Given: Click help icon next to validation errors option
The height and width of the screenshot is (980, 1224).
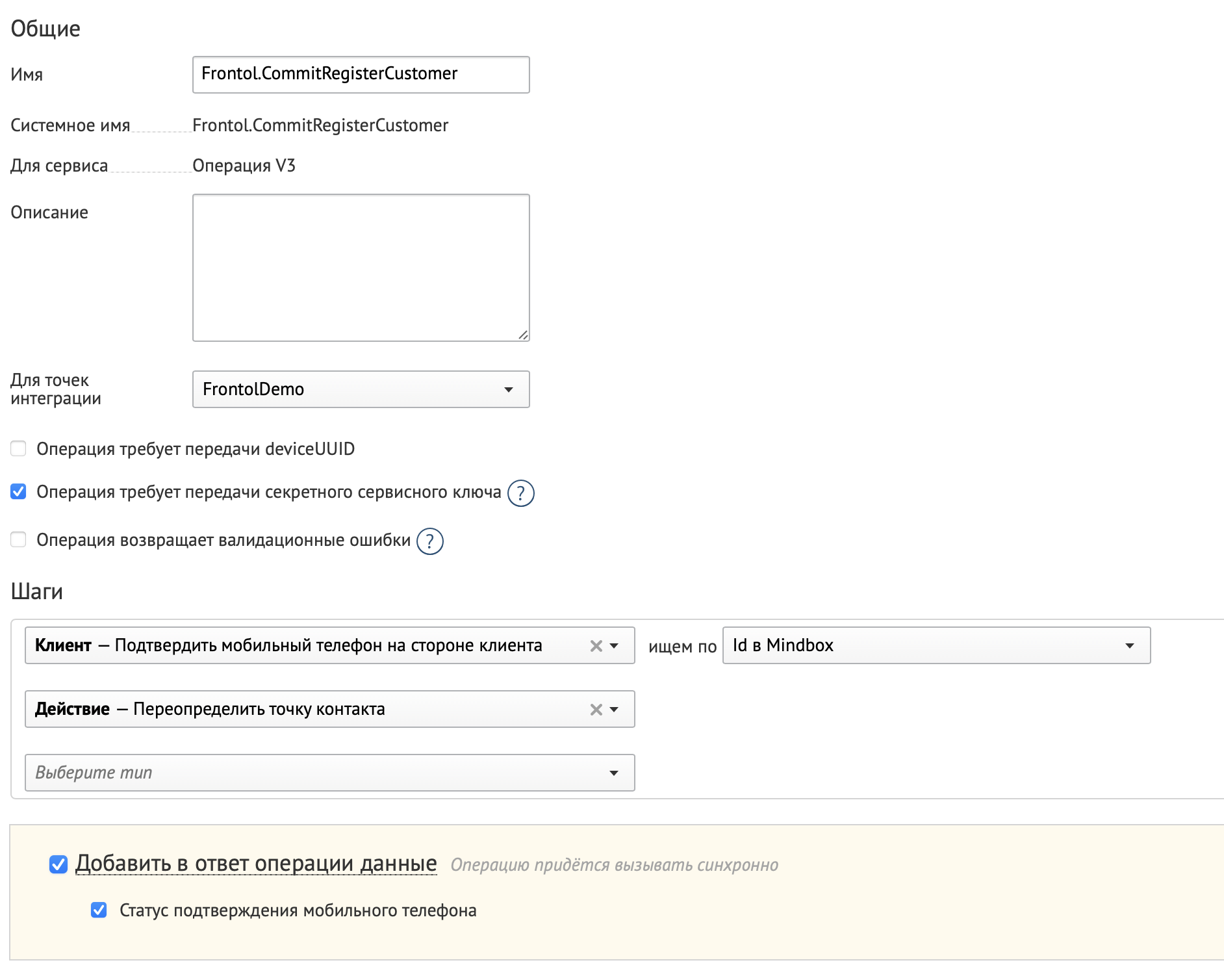Looking at the screenshot, I should [429, 541].
